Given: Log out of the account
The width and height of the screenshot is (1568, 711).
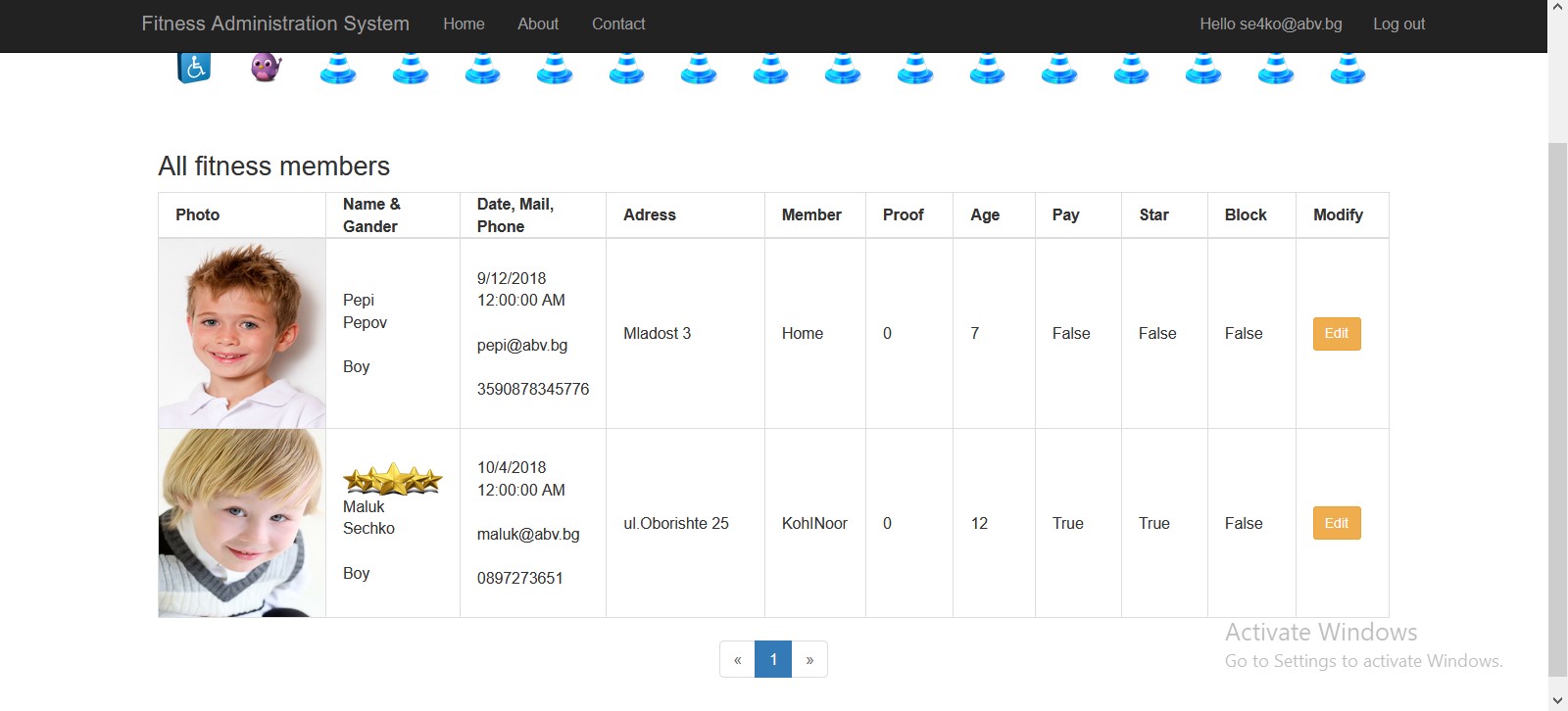Looking at the screenshot, I should pyautogui.click(x=1398, y=24).
